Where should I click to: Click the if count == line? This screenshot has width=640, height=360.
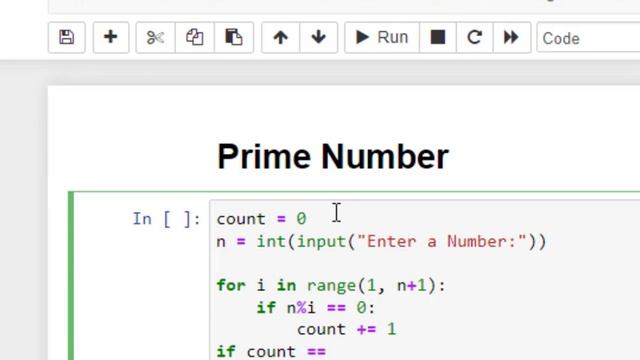coord(271,351)
